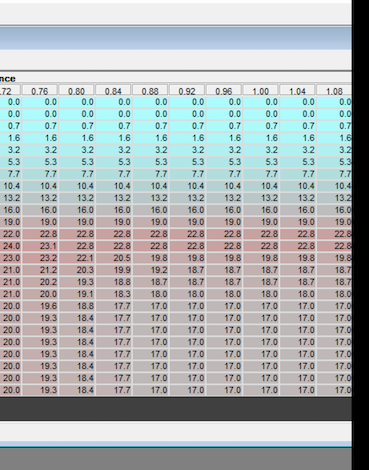Click the 20.5 table cell
Screen dimensions: 369x470
pyautogui.click(x=114, y=258)
